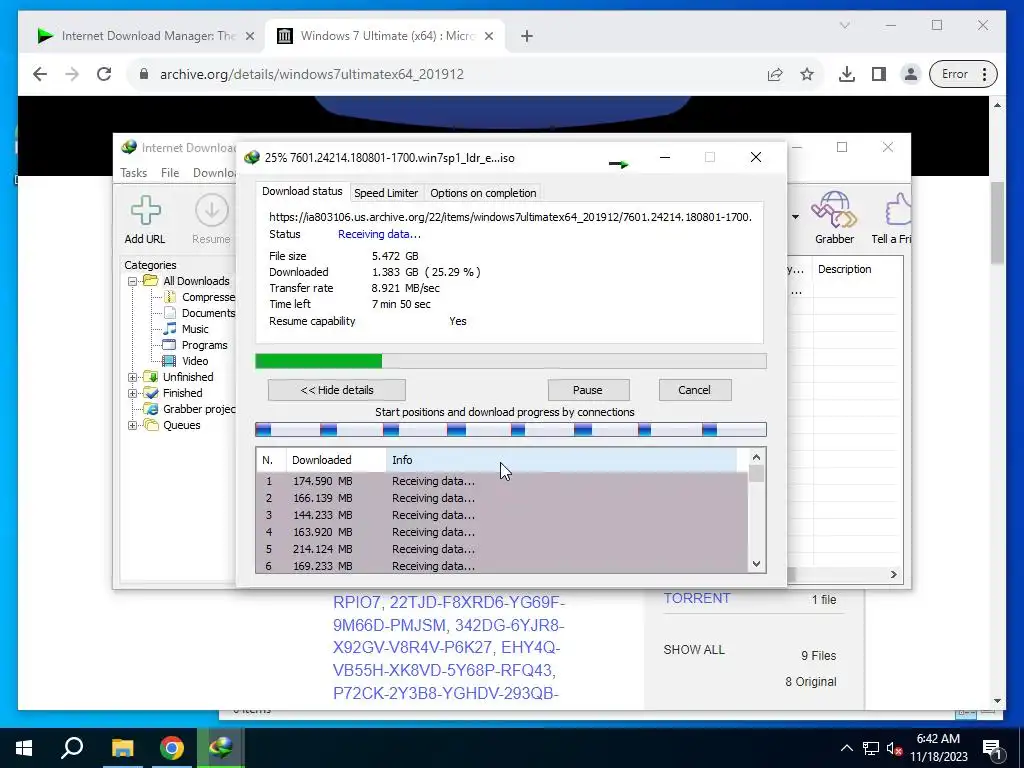Switch to Options on completion tab
Screen dimensions: 1024x768
[x=483, y=193]
